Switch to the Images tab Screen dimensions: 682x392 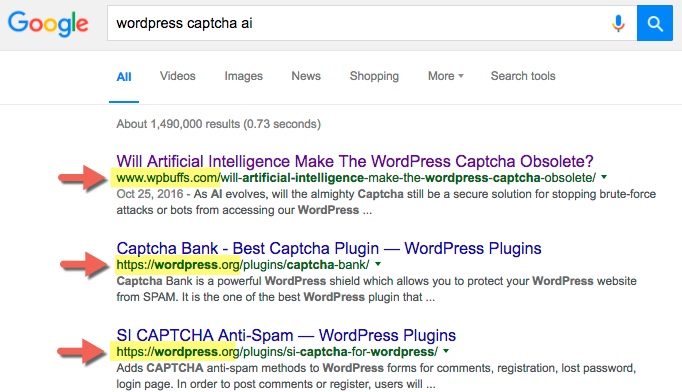pyautogui.click(x=244, y=76)
